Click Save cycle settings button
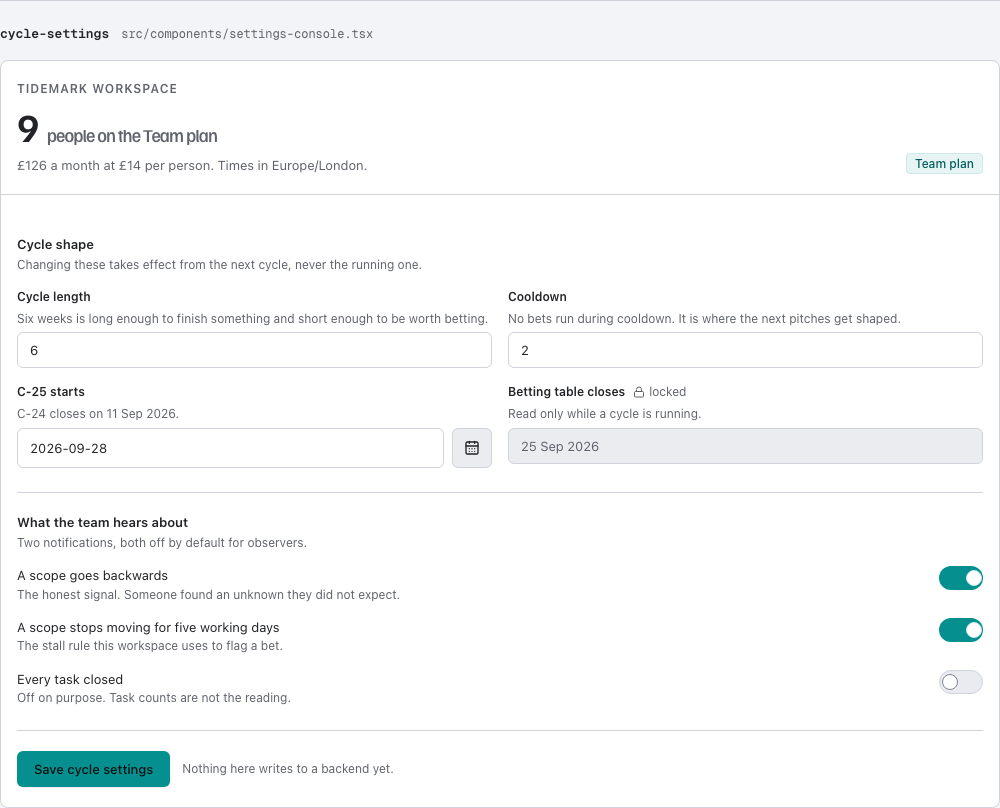The image size is (1000, 808). (x=93, y=769)
